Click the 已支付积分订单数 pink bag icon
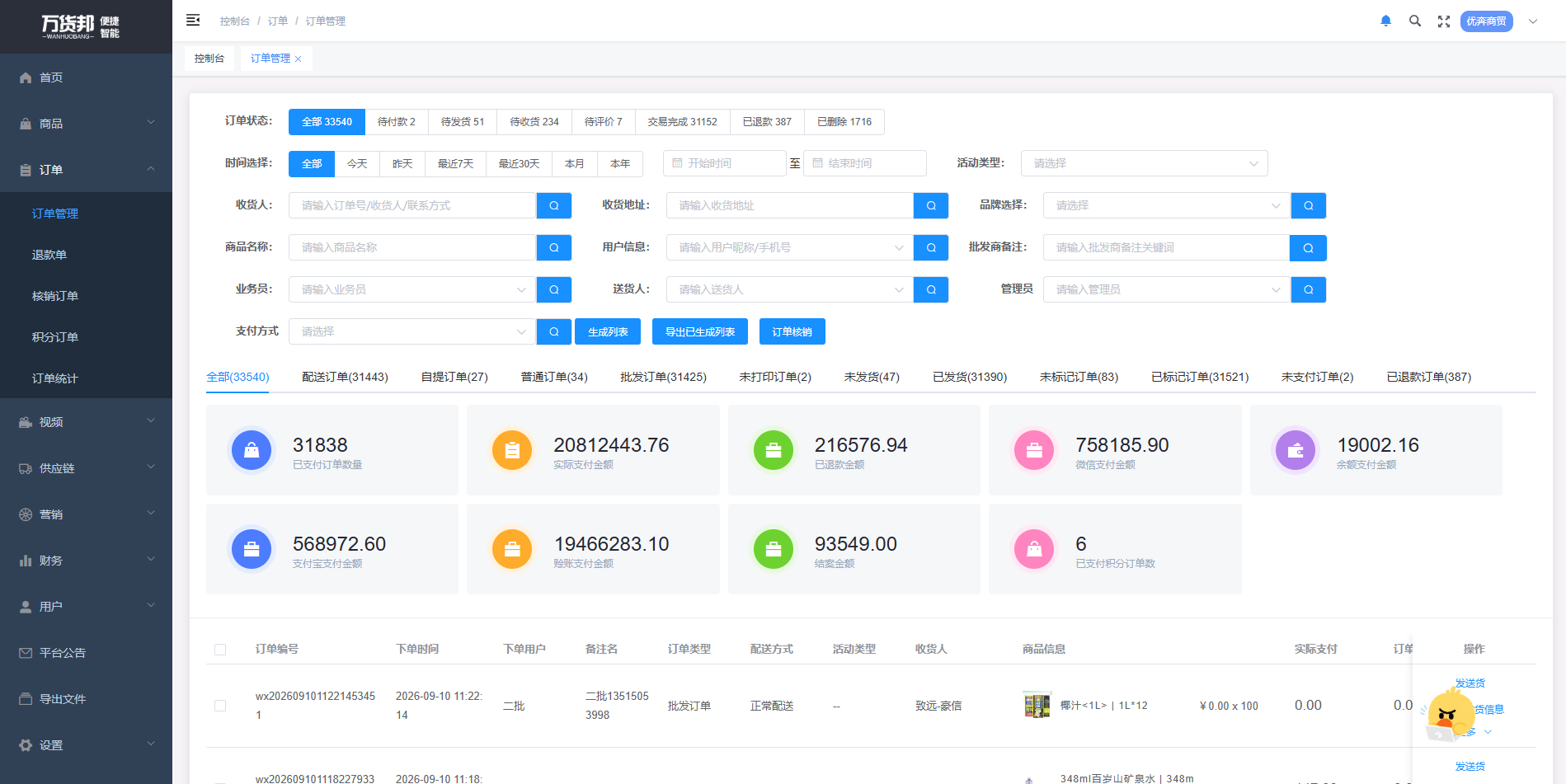 point(1034,549)
